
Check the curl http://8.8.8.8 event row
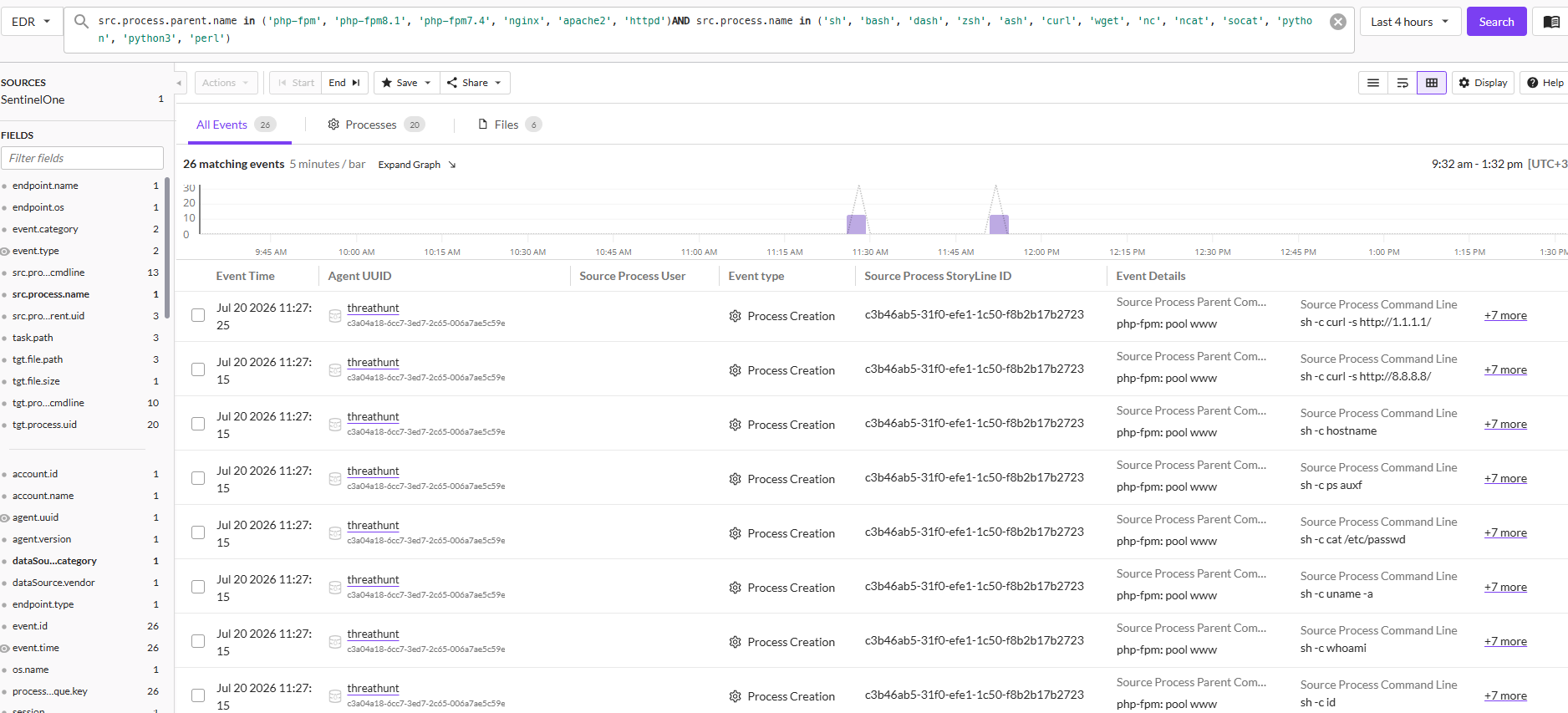(x=198, y=369)
